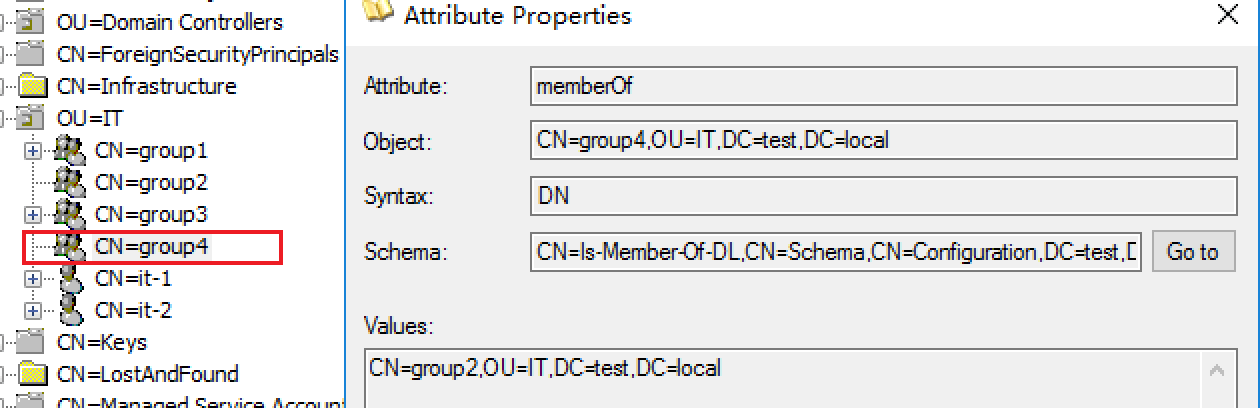Click the highlighted CN=group4 group icon
Image resolution: width=1260 pixels, height=408 pixels.
click(x=69, y=246)
